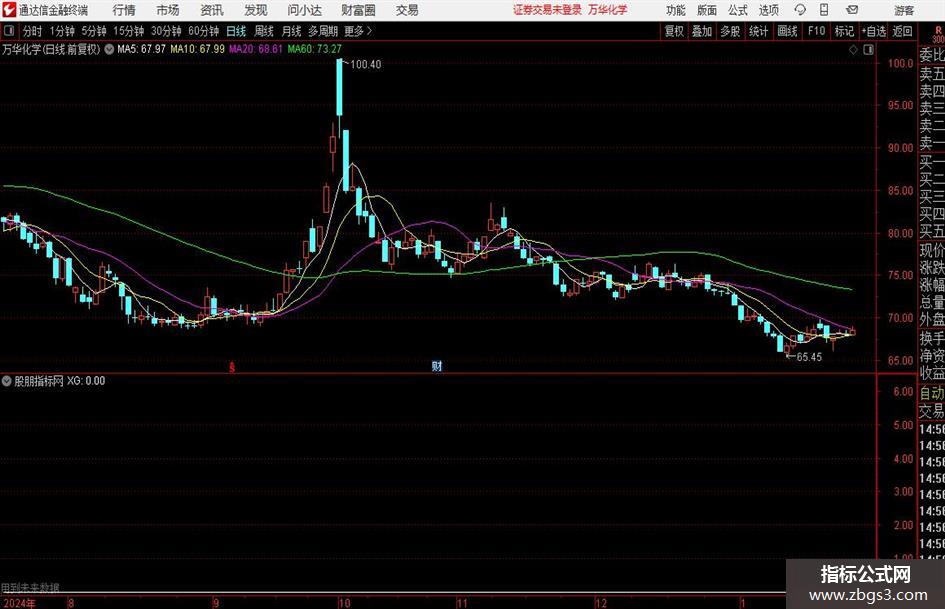Click the 游客 user label
Image resolution: width=945 pixels, height=609 pixels.
[x=903, y=10]
